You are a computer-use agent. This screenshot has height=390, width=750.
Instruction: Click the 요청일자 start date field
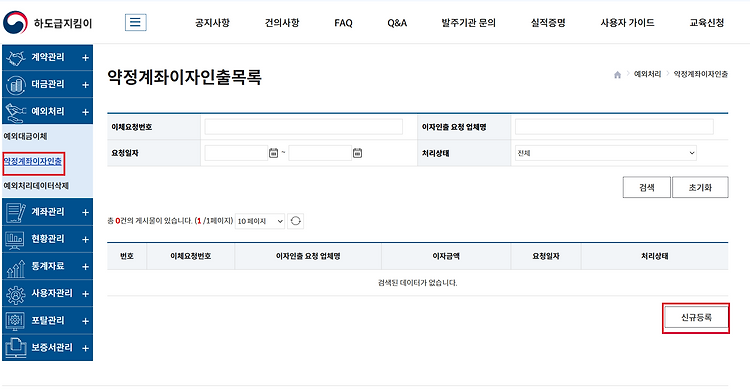pyautogui.click(x=236, y=153)
